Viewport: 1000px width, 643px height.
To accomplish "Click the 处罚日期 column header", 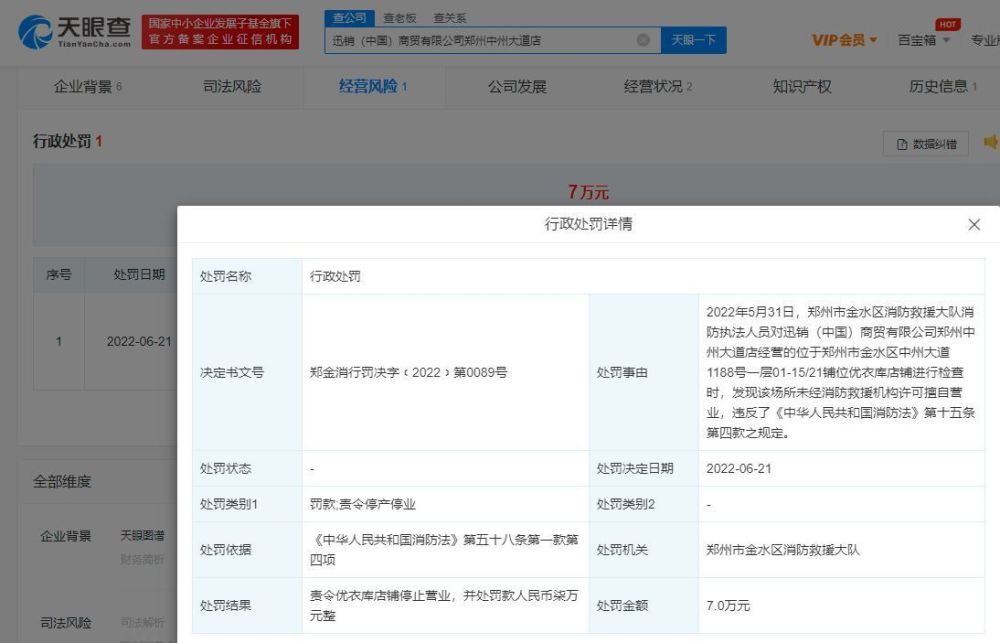I will (x=139, y=274).
